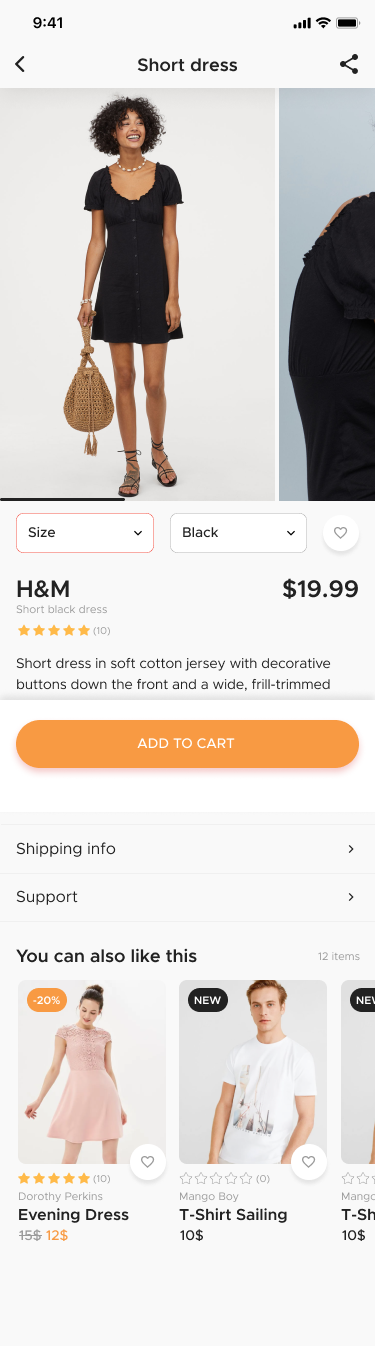Favorite the H&M dress with heart icon

pyautogui.click(x=341, y=533)
